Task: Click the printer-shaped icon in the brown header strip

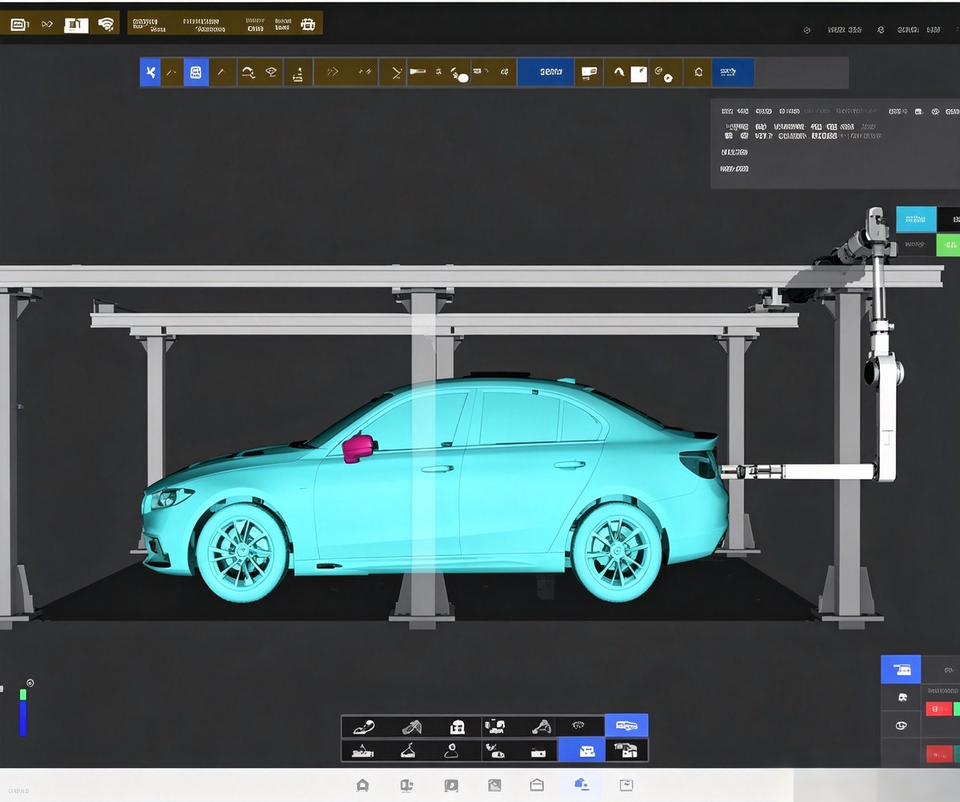Action: [x=308, y=24]
